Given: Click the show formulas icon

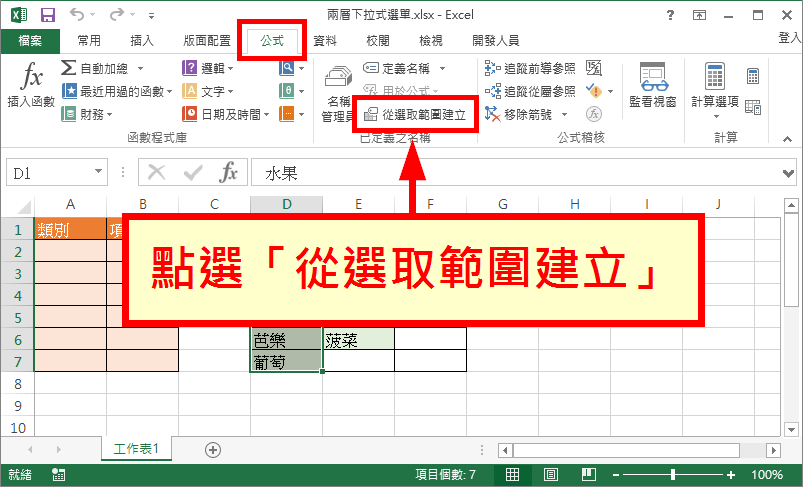Looking at the screenshot, I should tap(594, 68).
